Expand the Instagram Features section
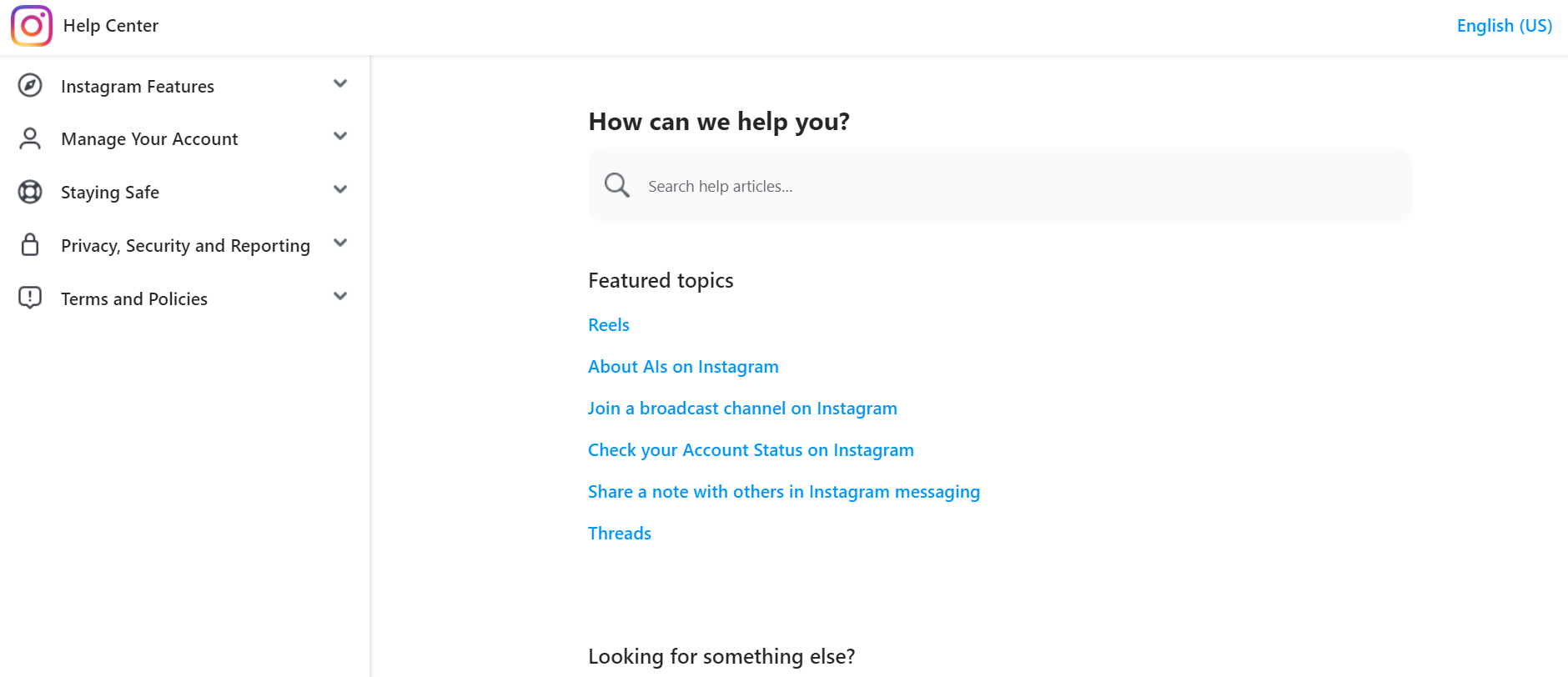Viewport: 1568px width, 677px height. click(340, 83)
